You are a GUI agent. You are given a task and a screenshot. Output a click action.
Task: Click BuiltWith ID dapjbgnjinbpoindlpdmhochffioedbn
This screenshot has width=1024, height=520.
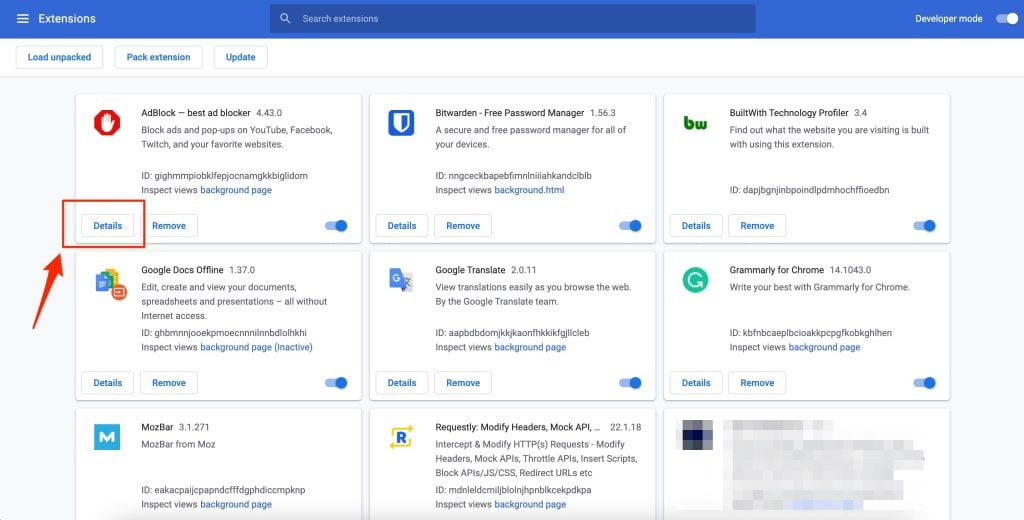(x=809, y=190)
